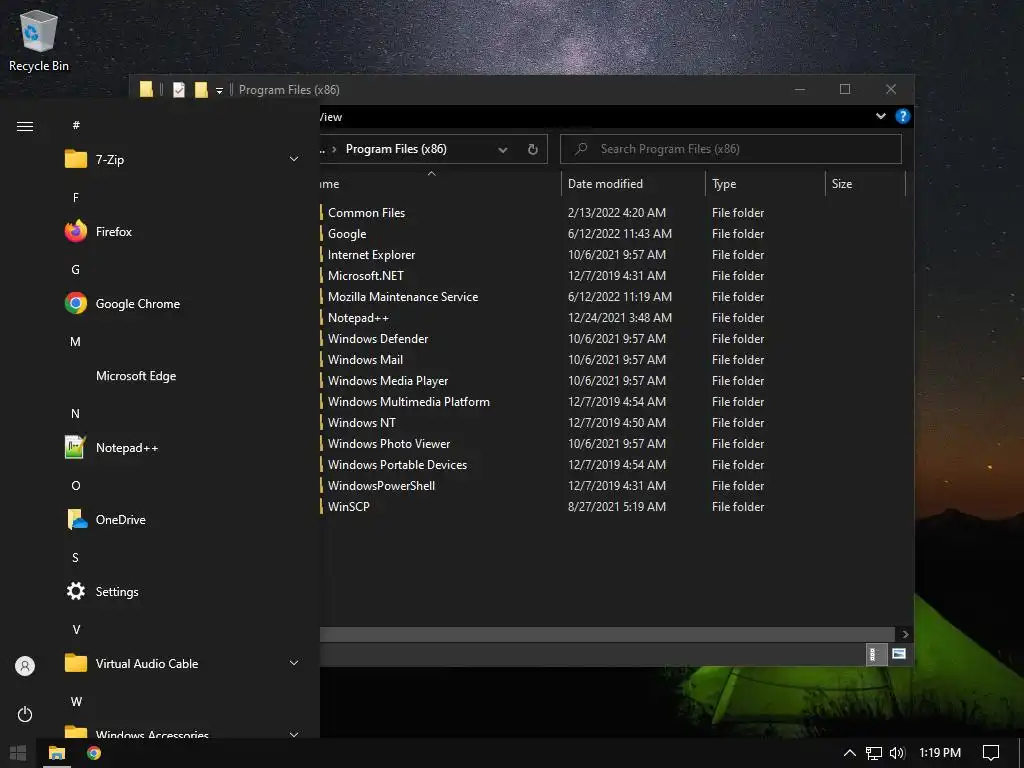Select the Common Files folder
The height and width of the screenshot is (768, 1024).
pyautogui.click(x=366, y=213)
